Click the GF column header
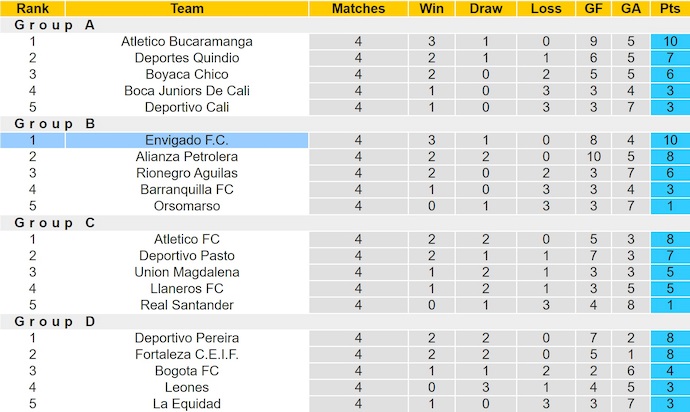690x412 pixels. 593,8
